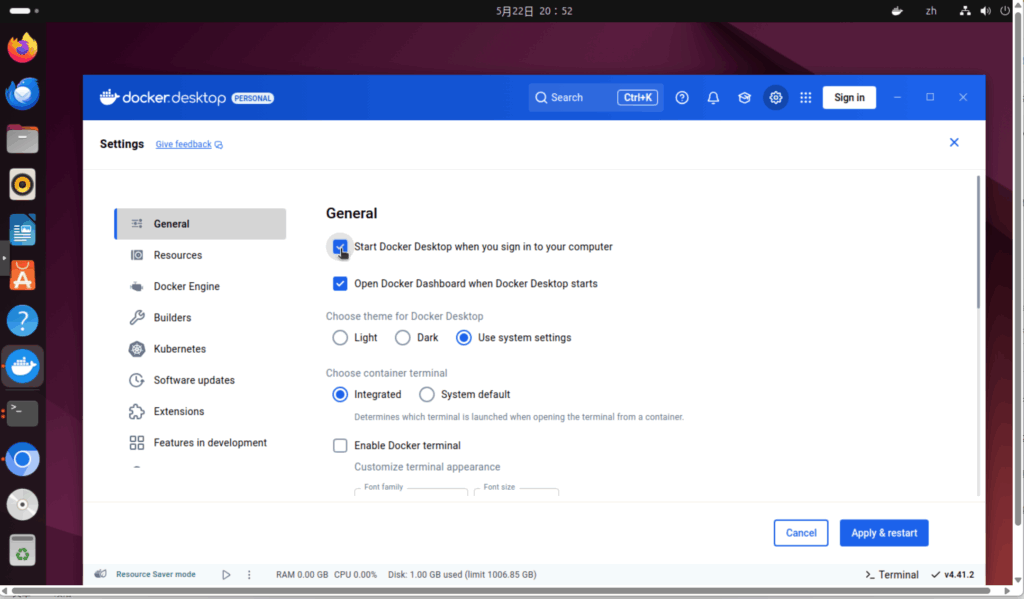Open Terminal from the dock
The image size is (1024, 599).
[22, 413]
